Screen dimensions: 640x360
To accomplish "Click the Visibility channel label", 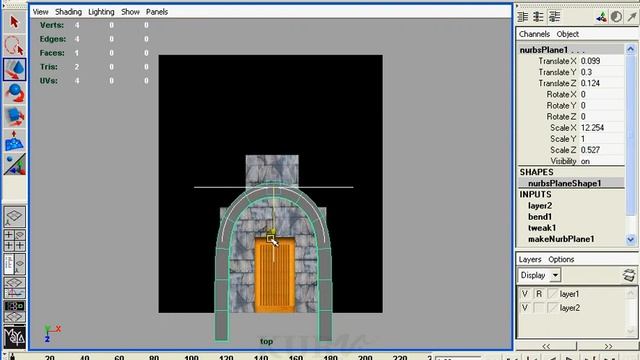I will (563, 161).
